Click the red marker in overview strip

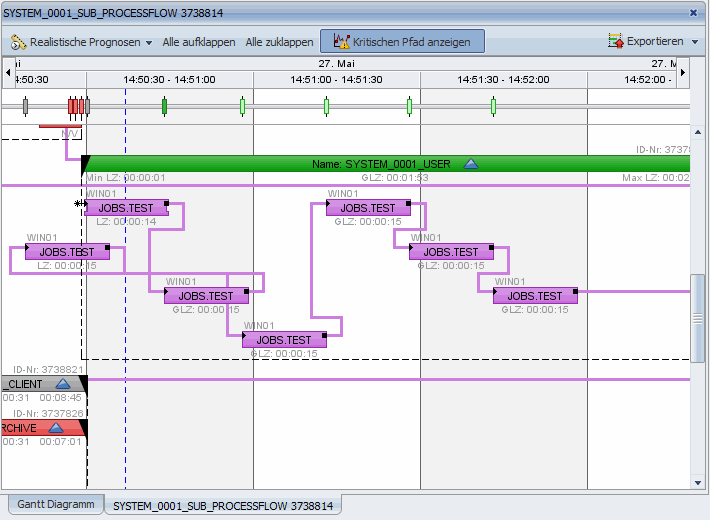74,106
